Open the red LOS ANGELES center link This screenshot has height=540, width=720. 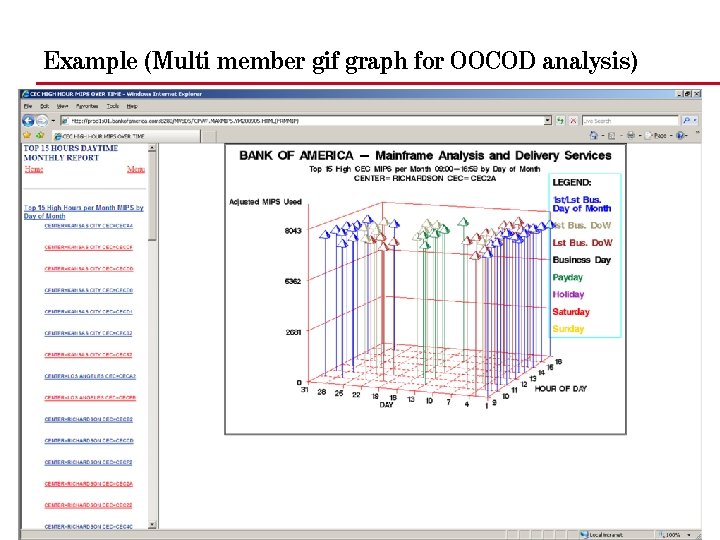tap(90, 398)
